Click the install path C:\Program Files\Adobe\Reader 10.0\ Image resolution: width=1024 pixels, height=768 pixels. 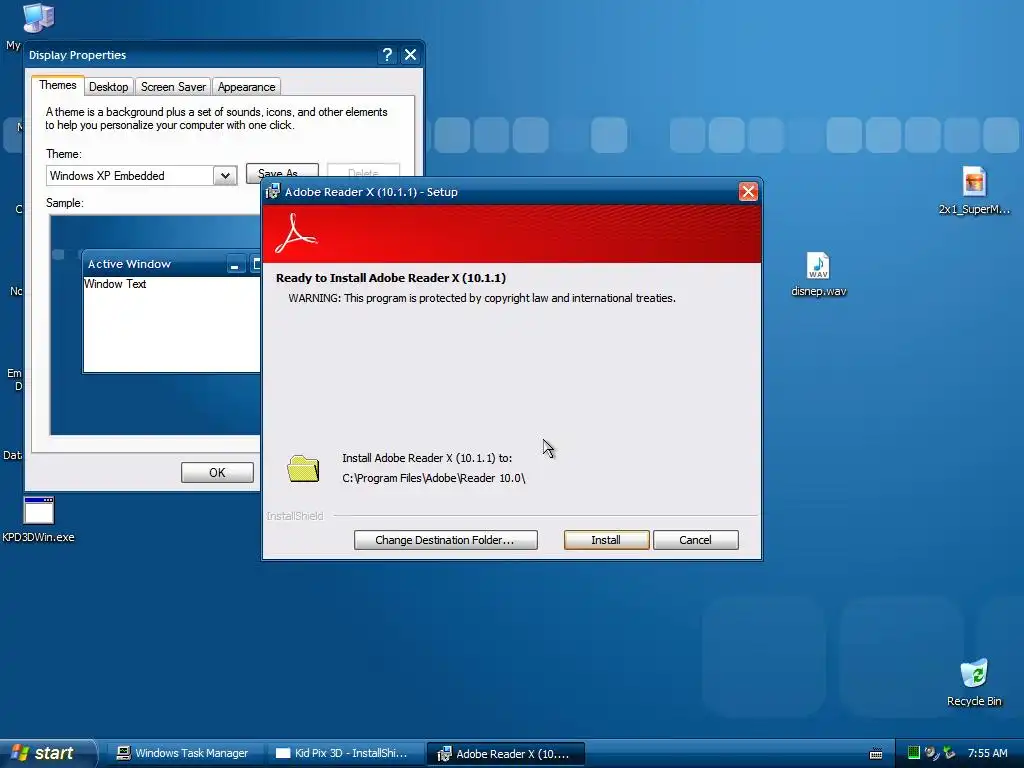(x=434, y=478)
